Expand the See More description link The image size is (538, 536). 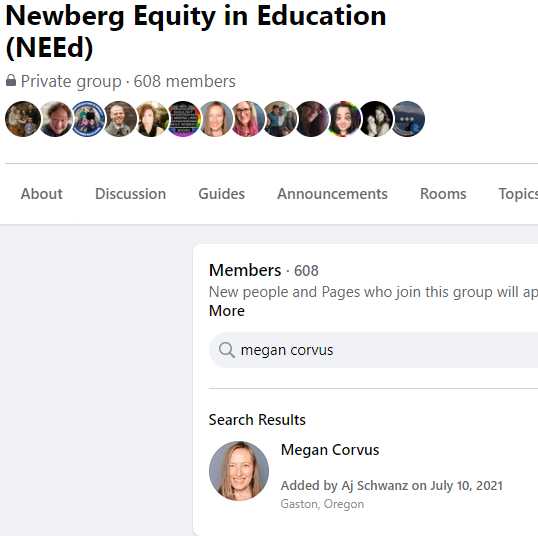click(227, 311)
